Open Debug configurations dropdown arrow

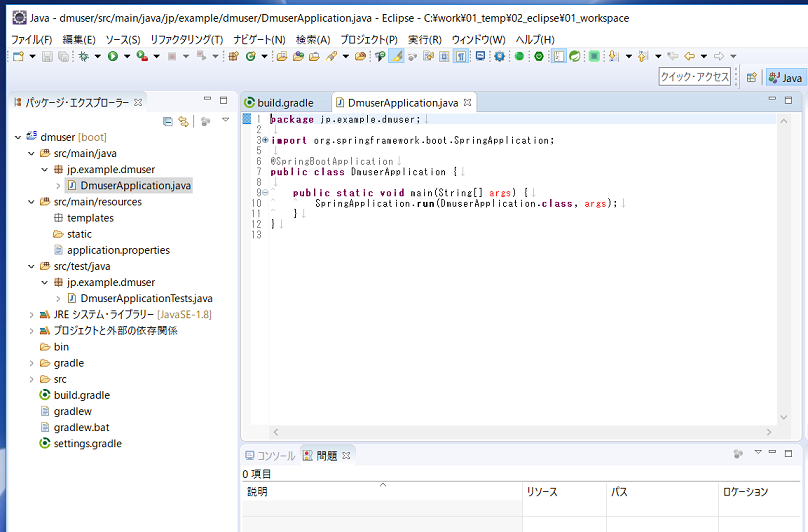[x=97, y=56]
